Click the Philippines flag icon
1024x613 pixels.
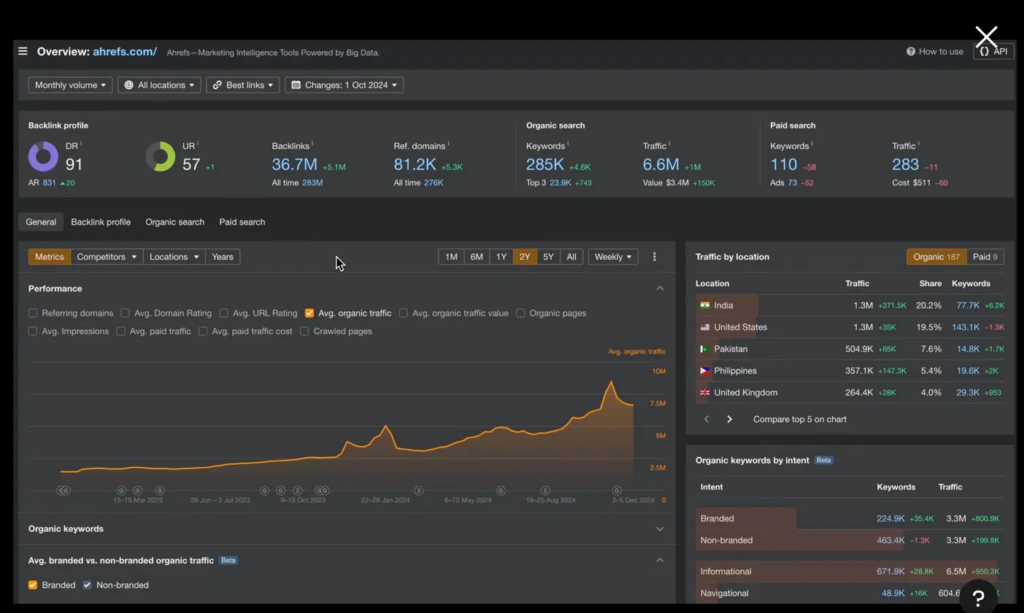[705, 371]
